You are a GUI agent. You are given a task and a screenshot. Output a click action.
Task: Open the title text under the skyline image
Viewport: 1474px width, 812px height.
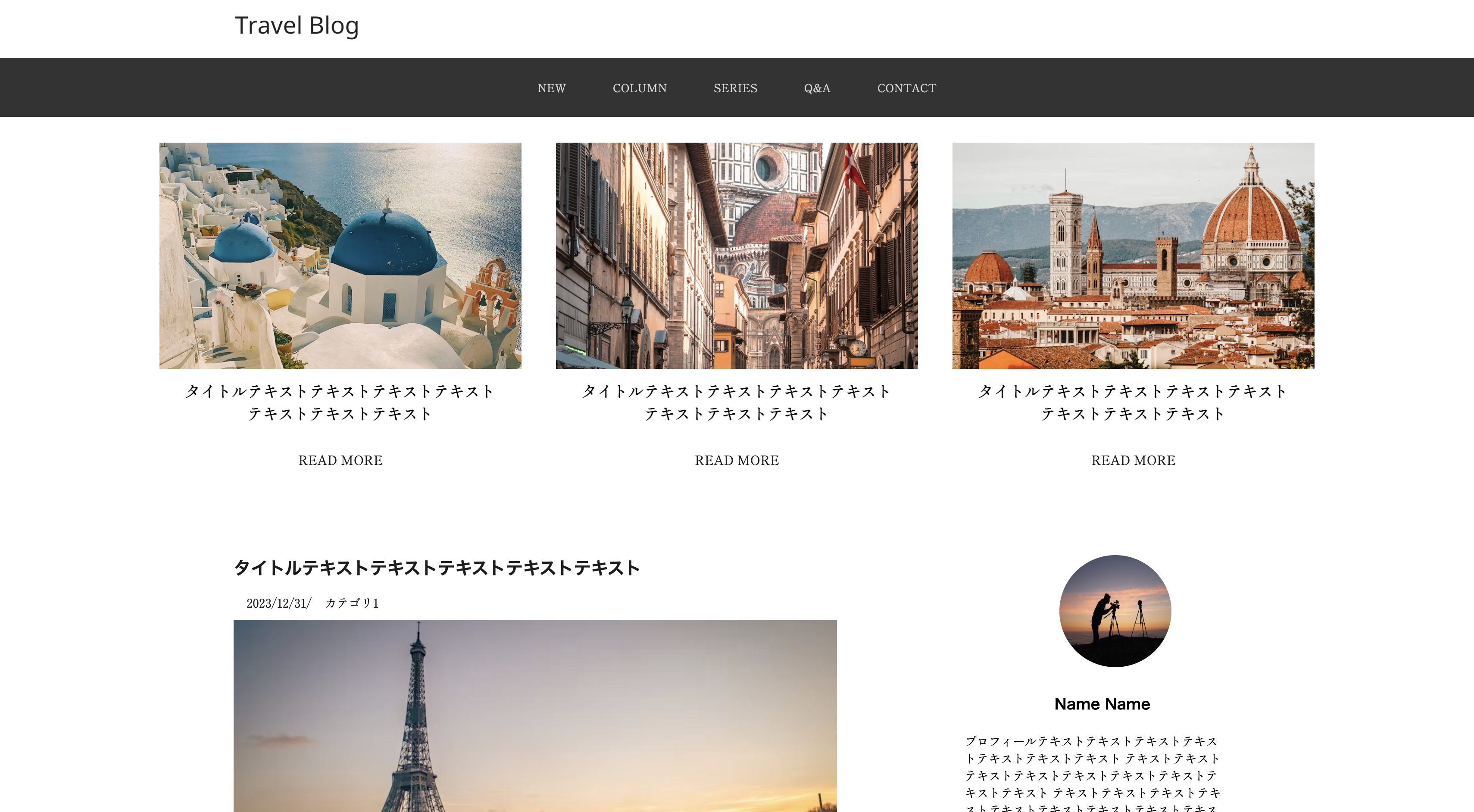[x=1132, y=402]
